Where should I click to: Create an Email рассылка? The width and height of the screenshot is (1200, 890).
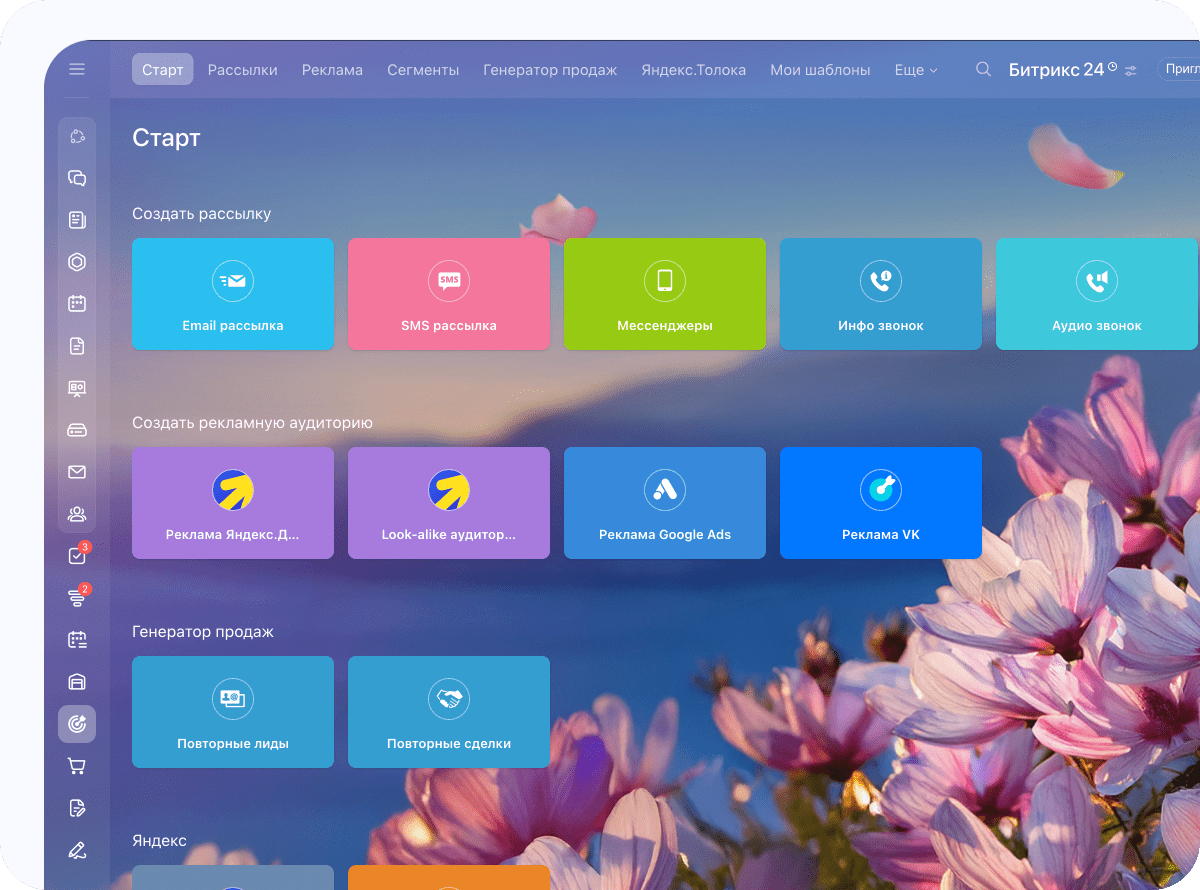click(x=233, y=294)
